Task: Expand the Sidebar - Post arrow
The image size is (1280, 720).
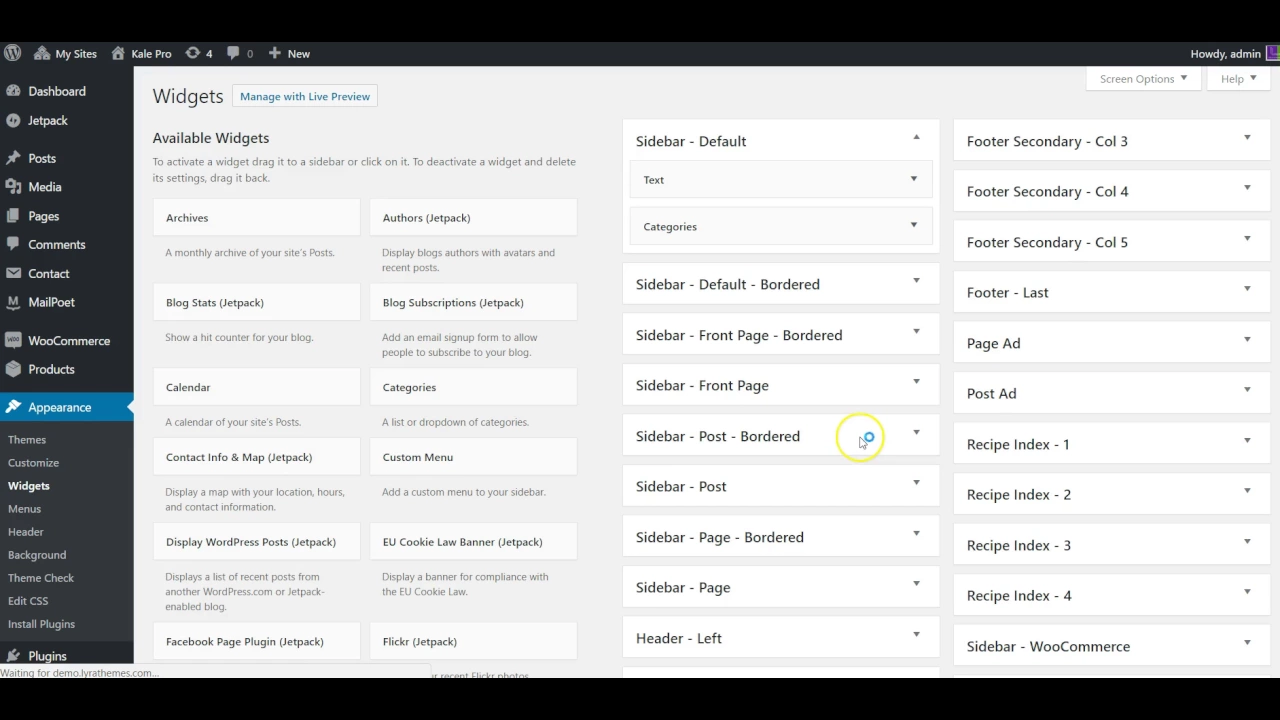Action: 916,483
